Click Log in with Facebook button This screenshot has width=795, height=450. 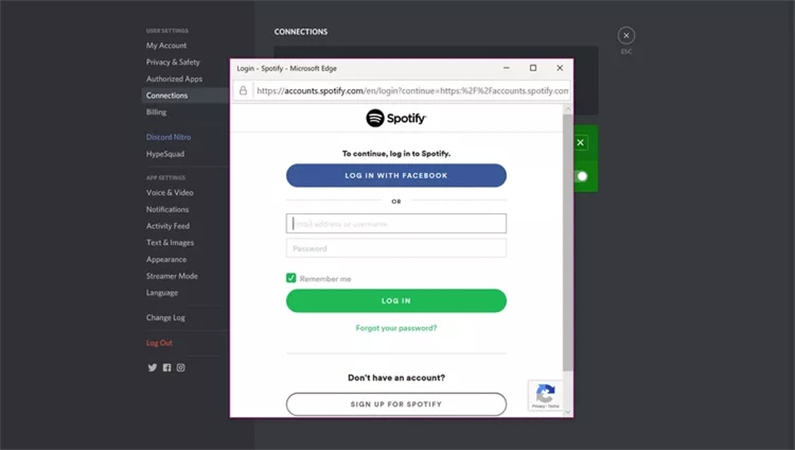click(396, 175)
